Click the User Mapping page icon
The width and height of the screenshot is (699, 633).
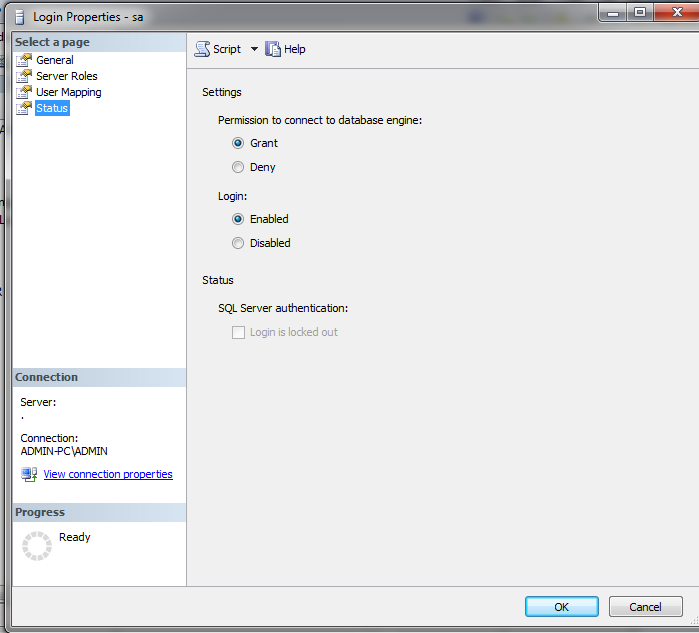24,92
